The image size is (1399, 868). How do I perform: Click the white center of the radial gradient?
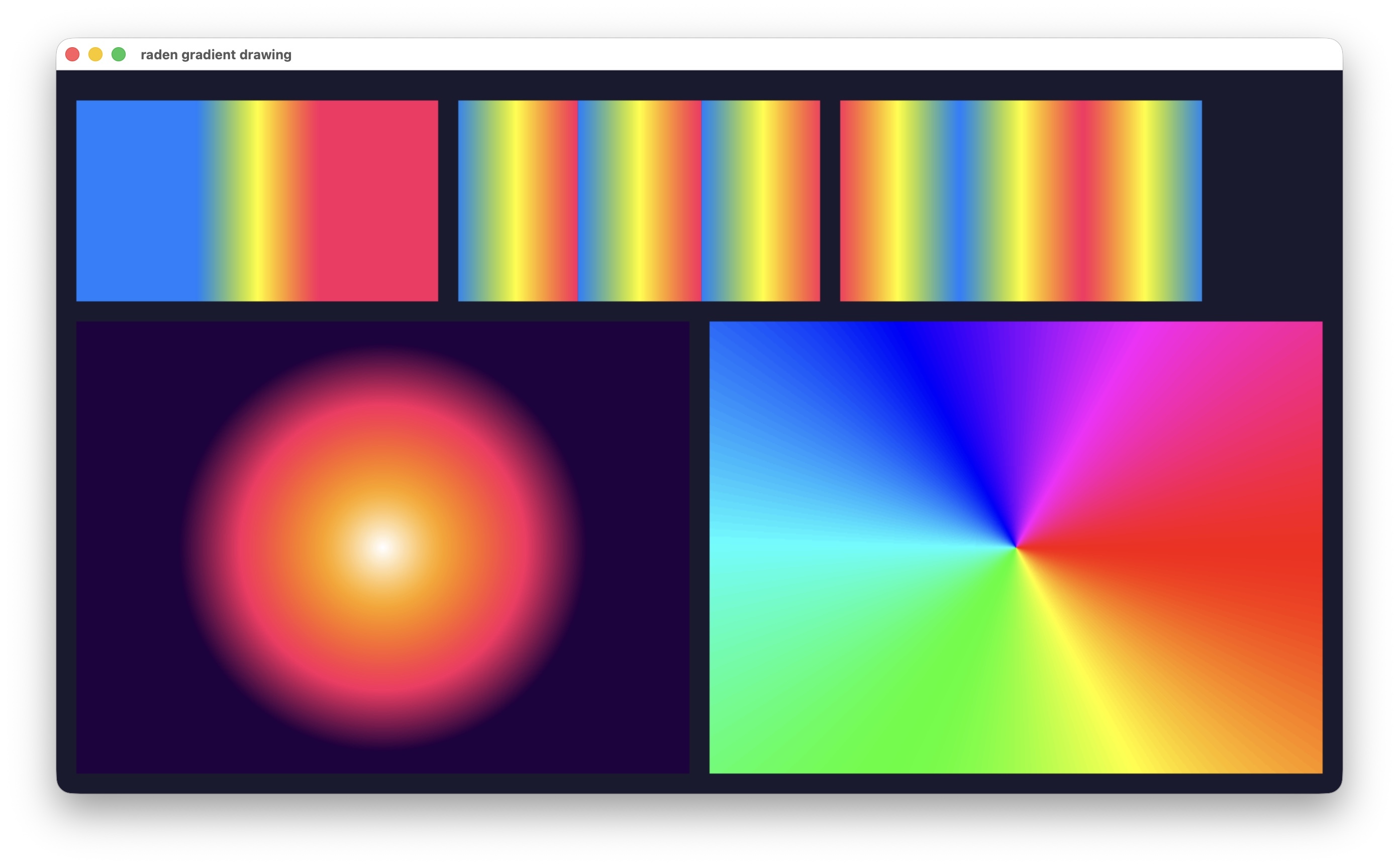(383, 547)
